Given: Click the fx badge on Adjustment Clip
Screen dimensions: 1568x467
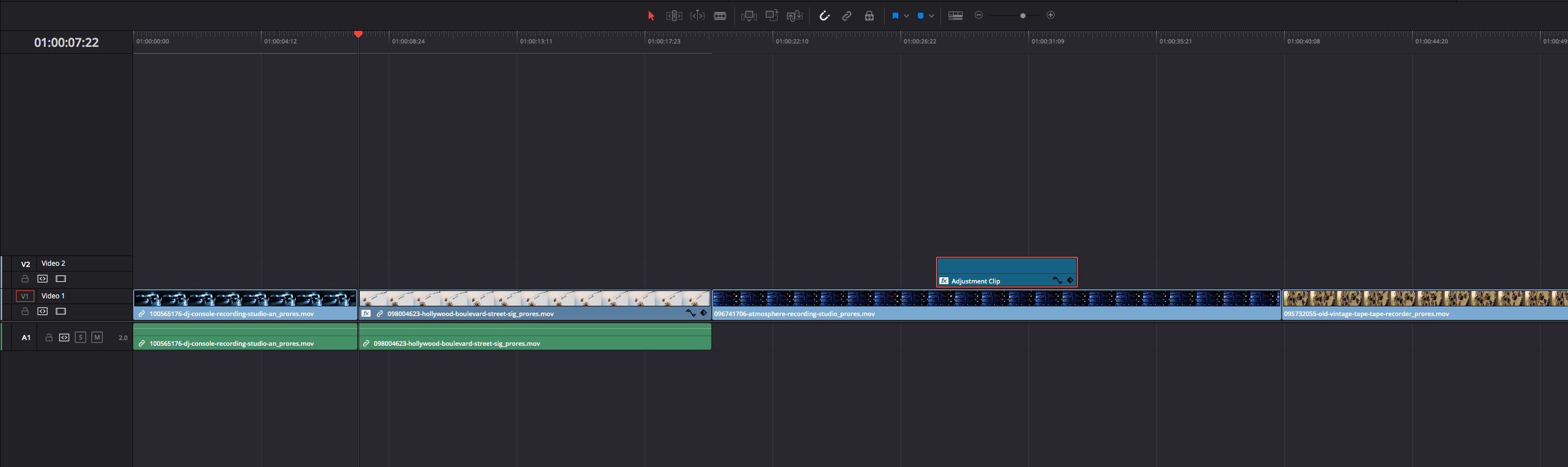Looking at the screenshot, I should [944, 281].
